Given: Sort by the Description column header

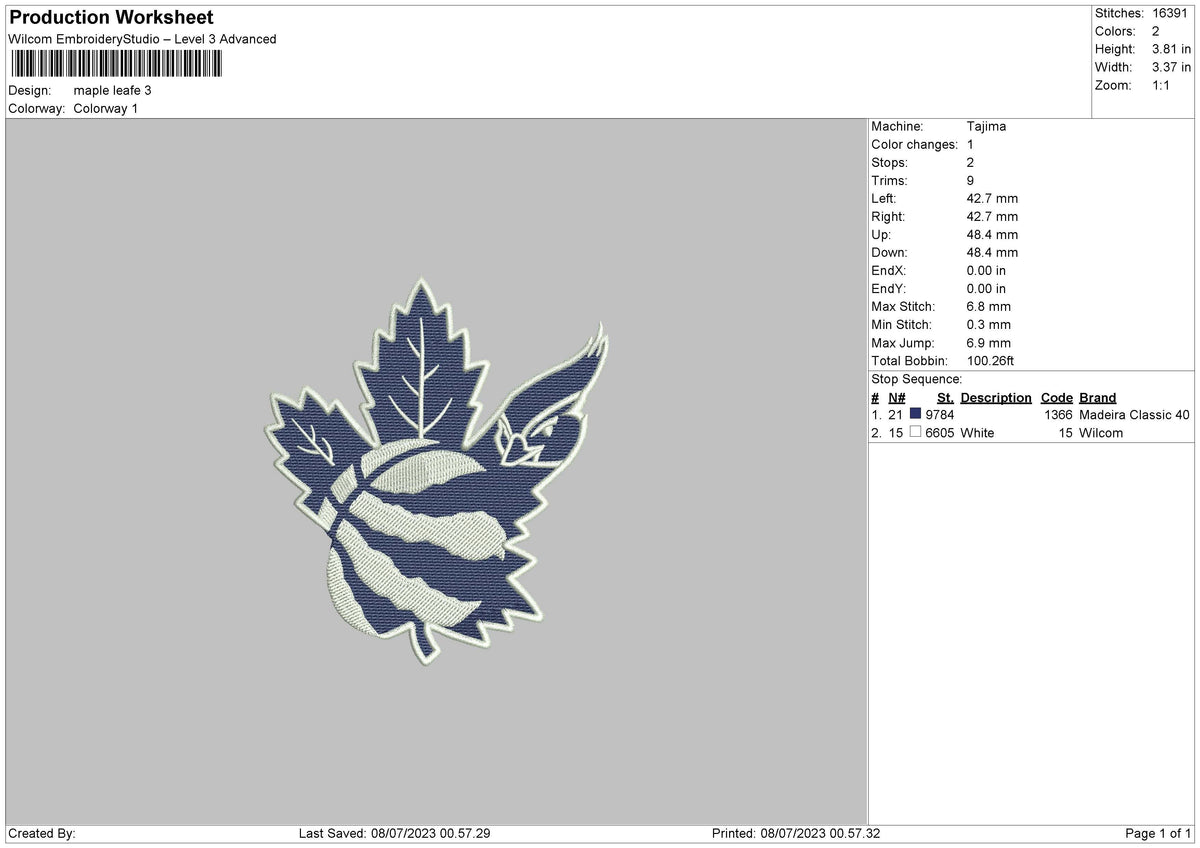Looking at the screenshot, I should [995, 397].
